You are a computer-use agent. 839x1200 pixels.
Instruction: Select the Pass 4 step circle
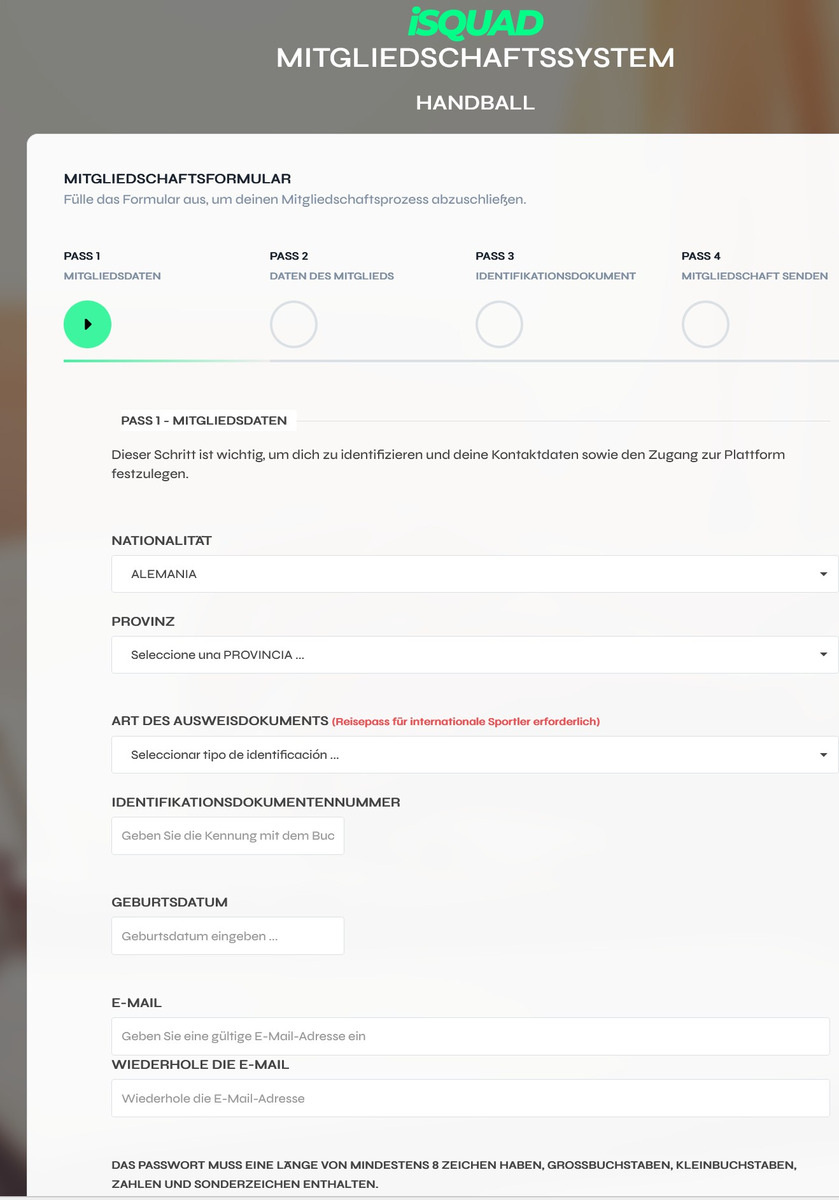coord(705,324)
